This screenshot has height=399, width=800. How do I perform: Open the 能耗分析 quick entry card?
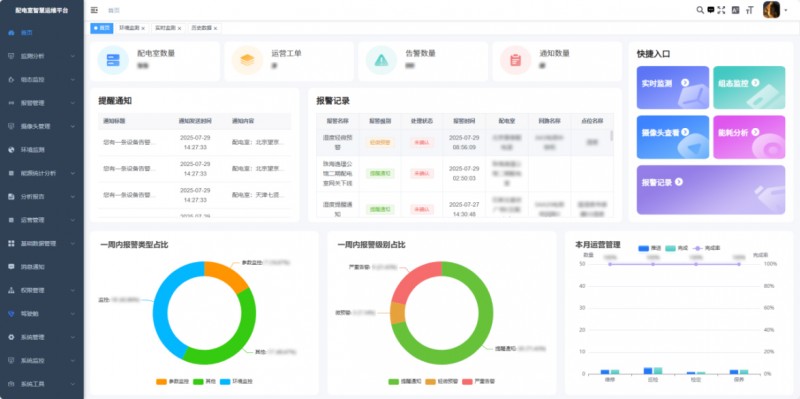tap(749, 137)
